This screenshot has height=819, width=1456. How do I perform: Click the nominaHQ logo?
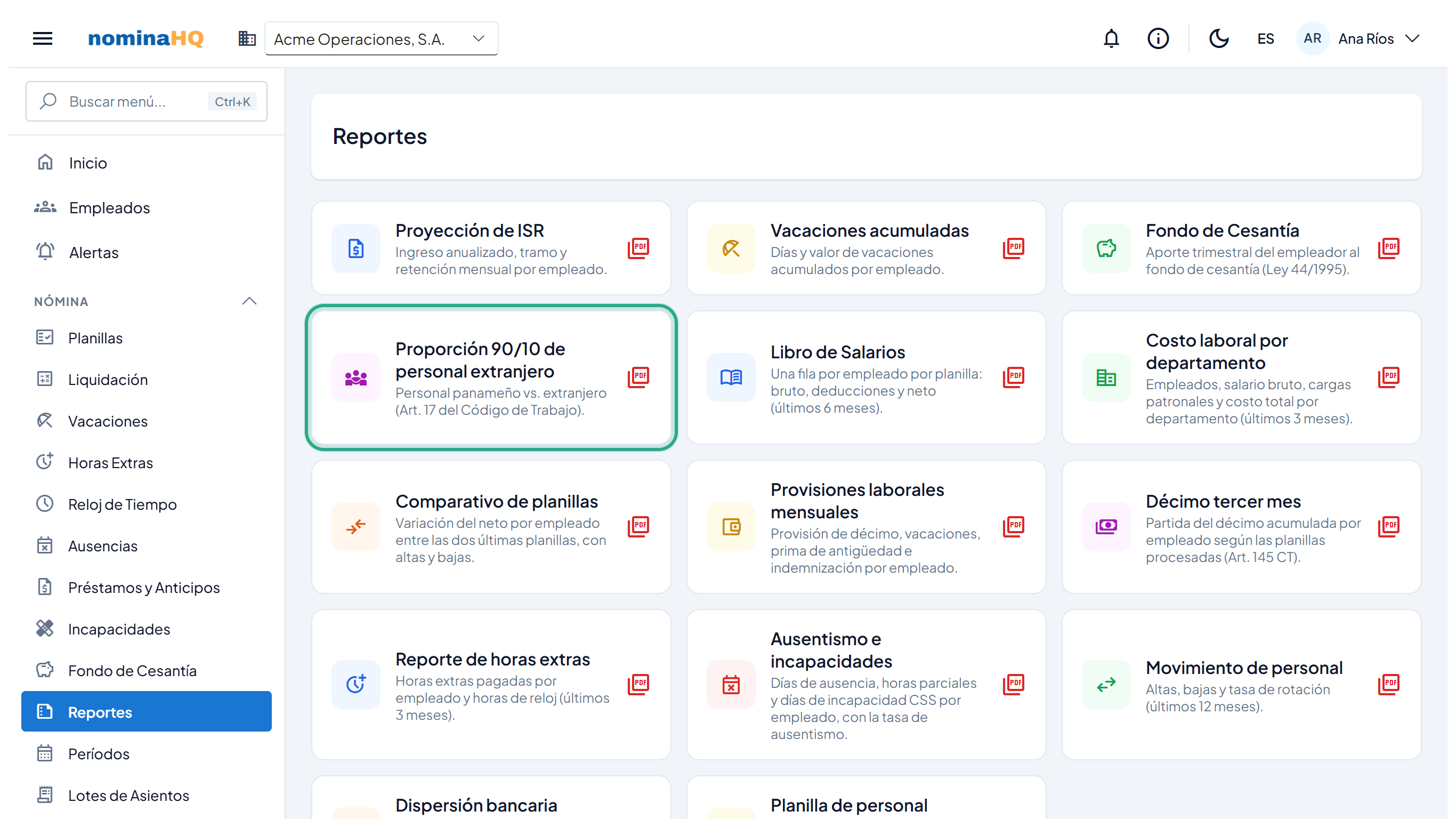point(145,38)
